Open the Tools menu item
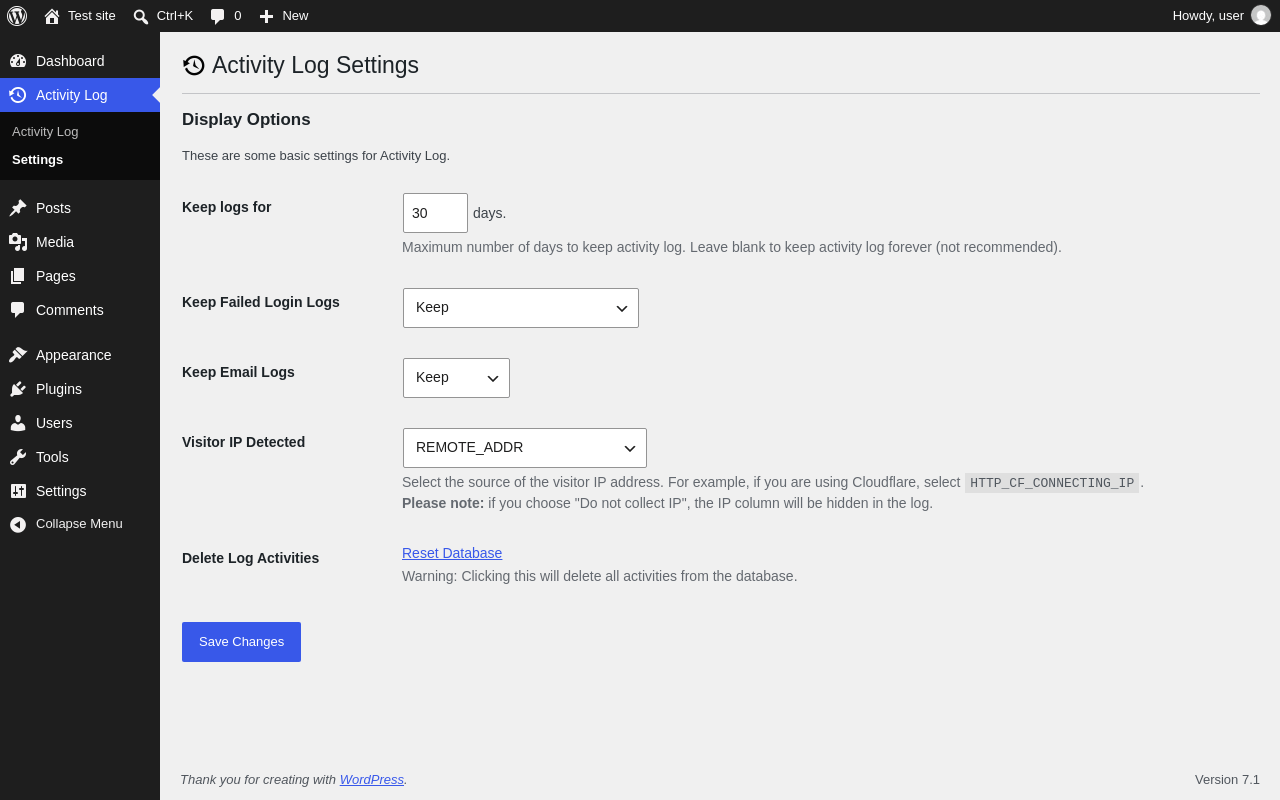This screenshot has height=800, width=1280. (80, 457)
